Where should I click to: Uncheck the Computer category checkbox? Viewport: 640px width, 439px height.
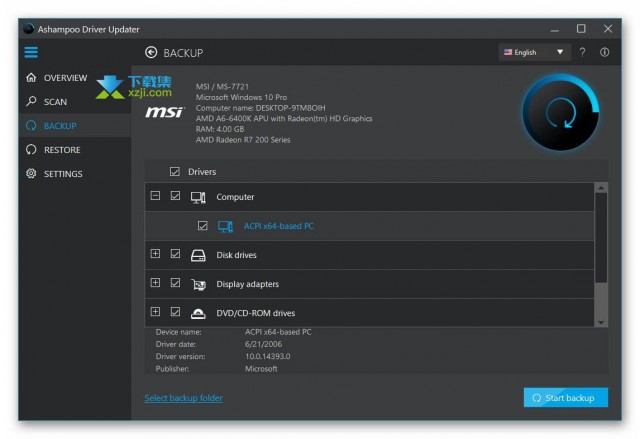click(x=175, y=196)
